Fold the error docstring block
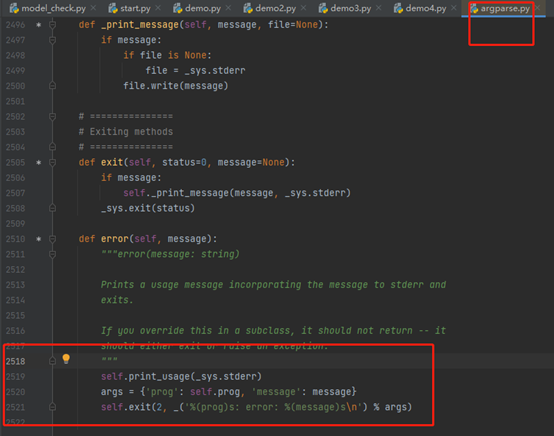This screenshot has width=554, height=436. click(x=52, y=254)
